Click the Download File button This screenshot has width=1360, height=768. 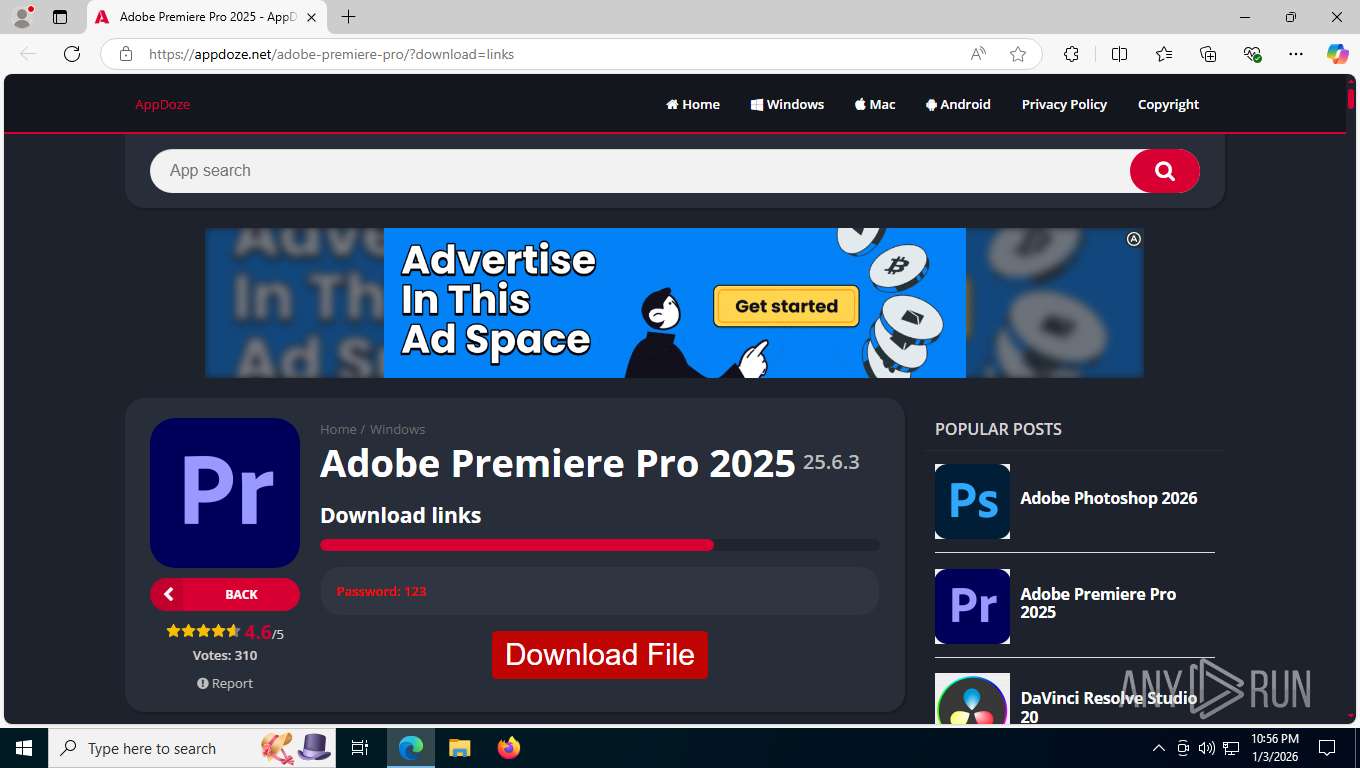(600, 655)
